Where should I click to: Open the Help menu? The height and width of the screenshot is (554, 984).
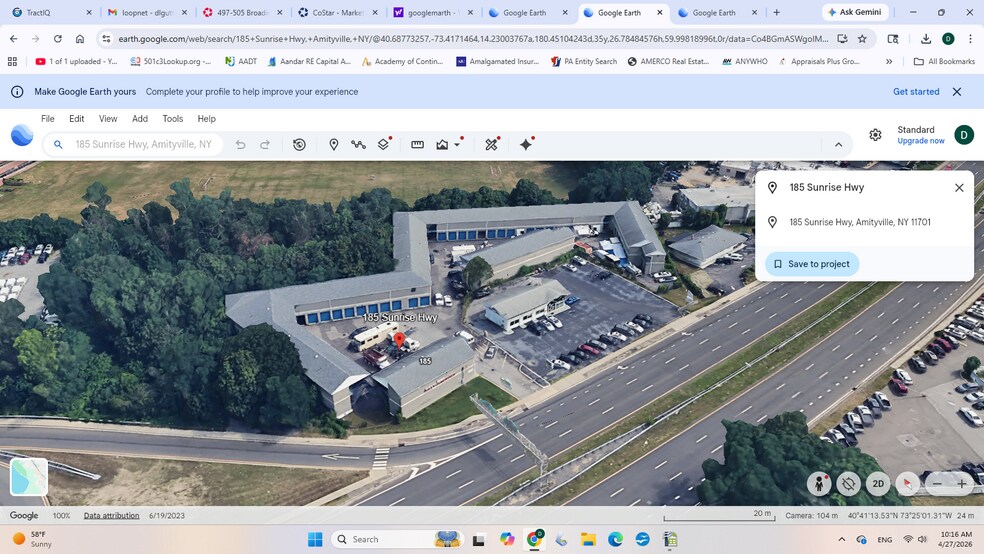click(x=206, y=119)
